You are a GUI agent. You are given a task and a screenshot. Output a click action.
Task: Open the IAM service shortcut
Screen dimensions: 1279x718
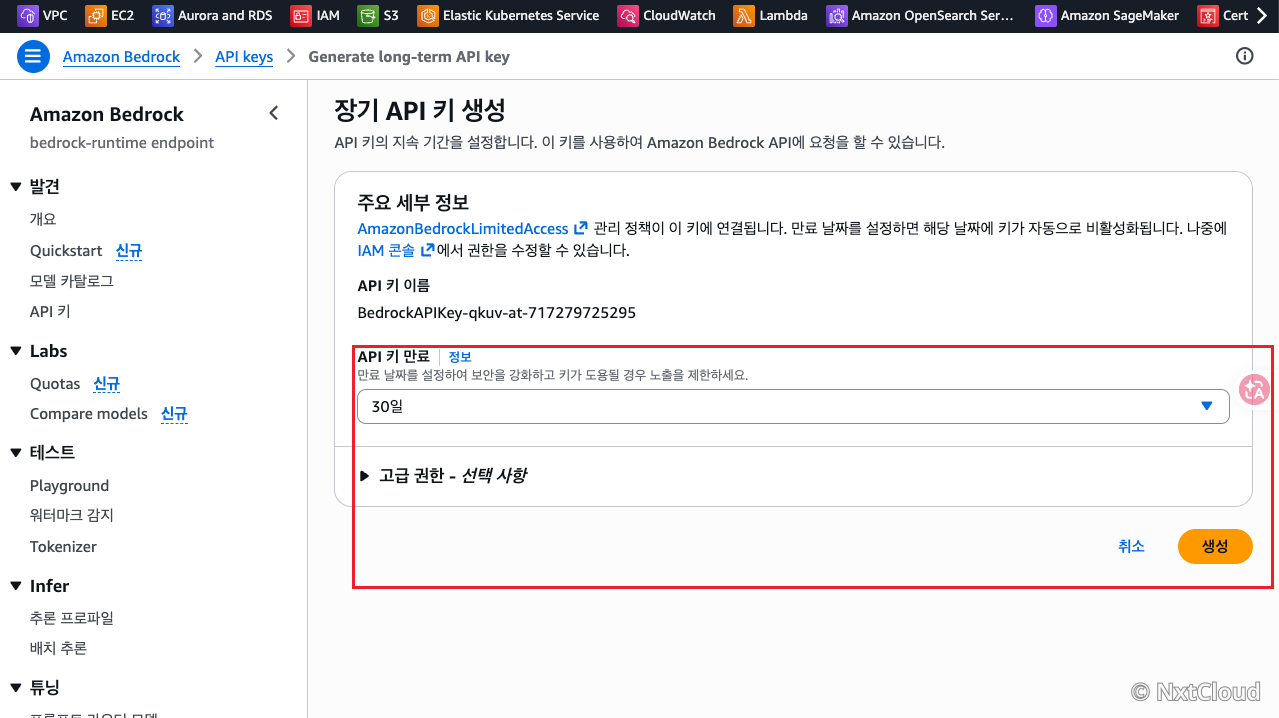click(315, 15)
